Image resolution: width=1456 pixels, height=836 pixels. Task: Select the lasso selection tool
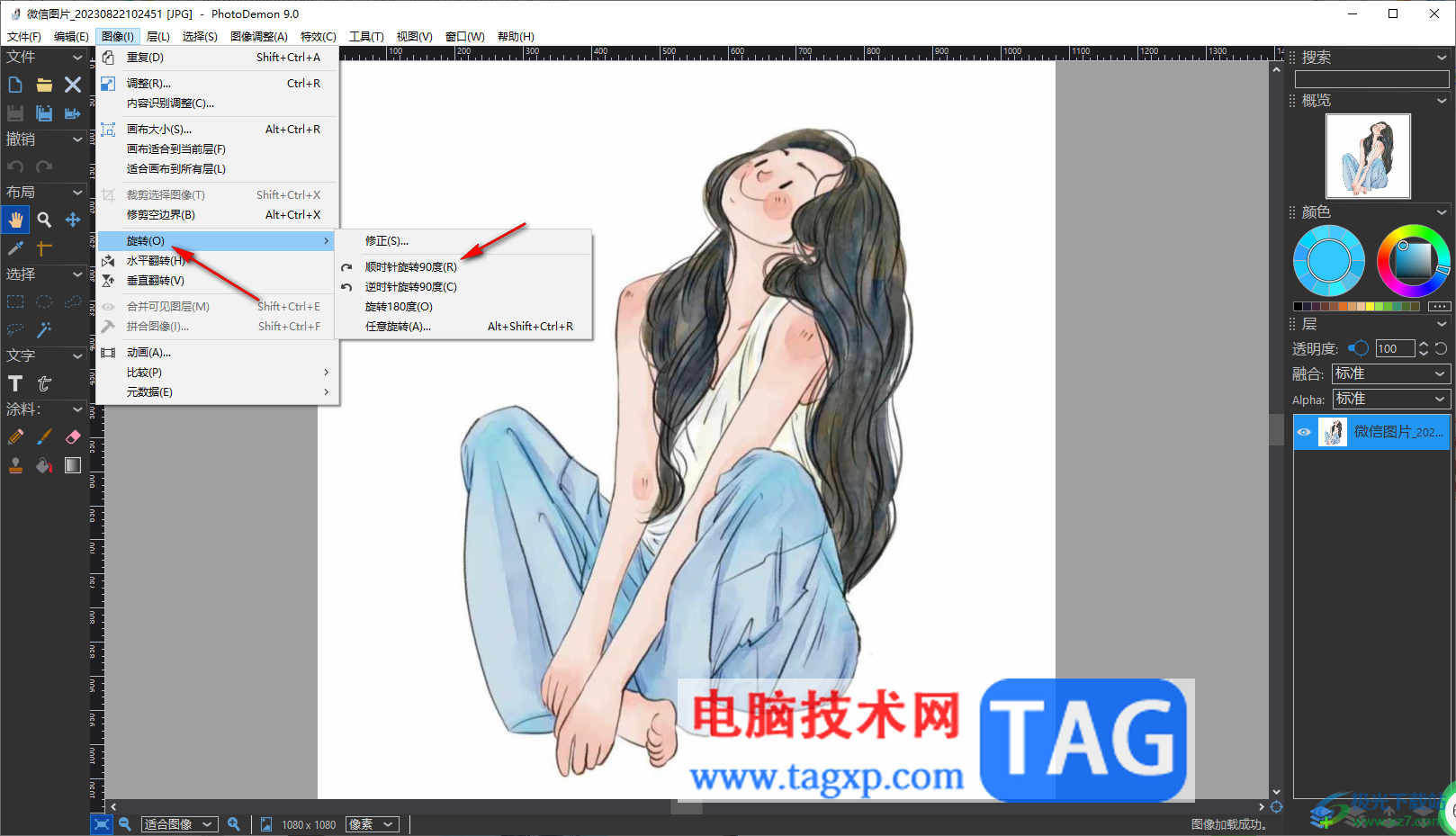click(15, 329)
